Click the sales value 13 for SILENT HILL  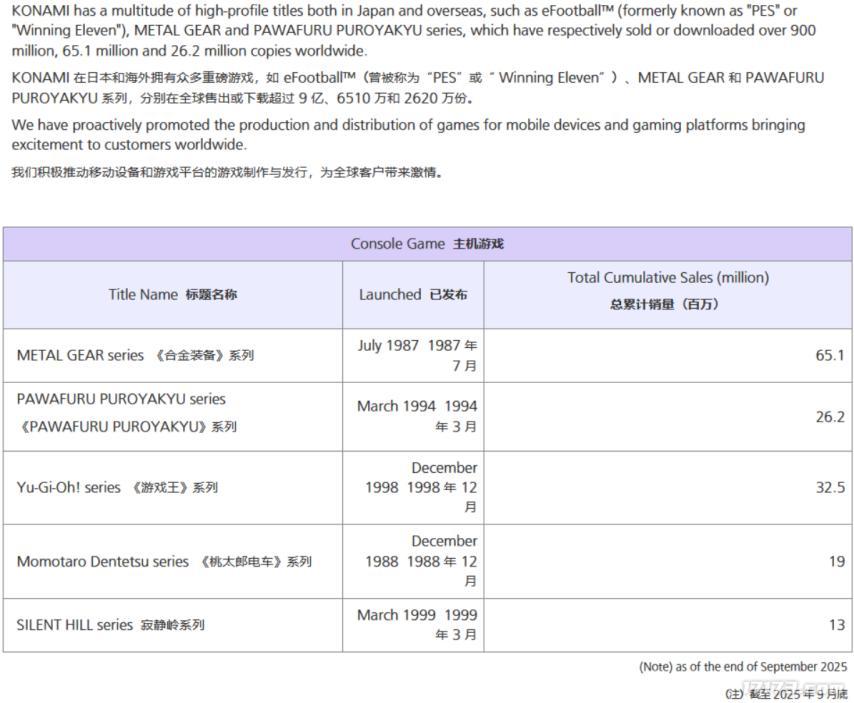click(836, 625)
